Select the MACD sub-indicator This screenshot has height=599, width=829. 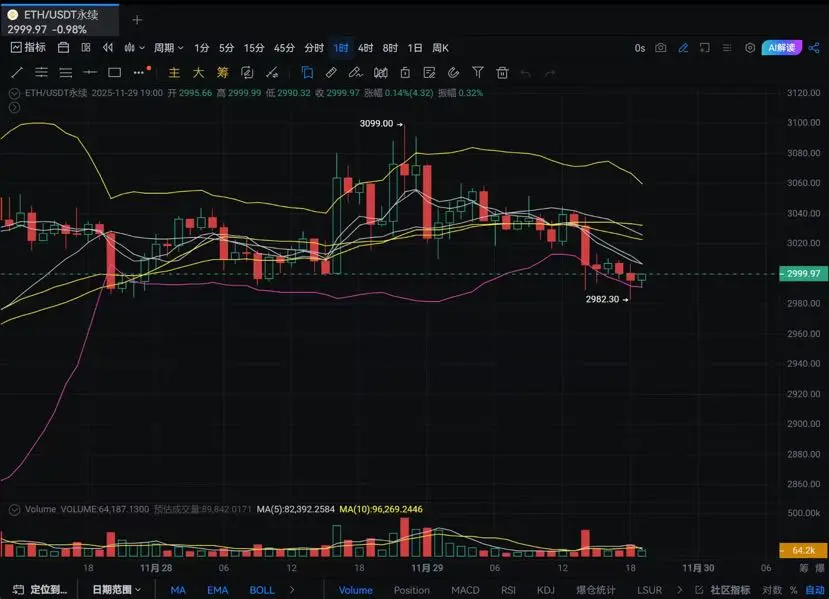click(x=465, y=590)
